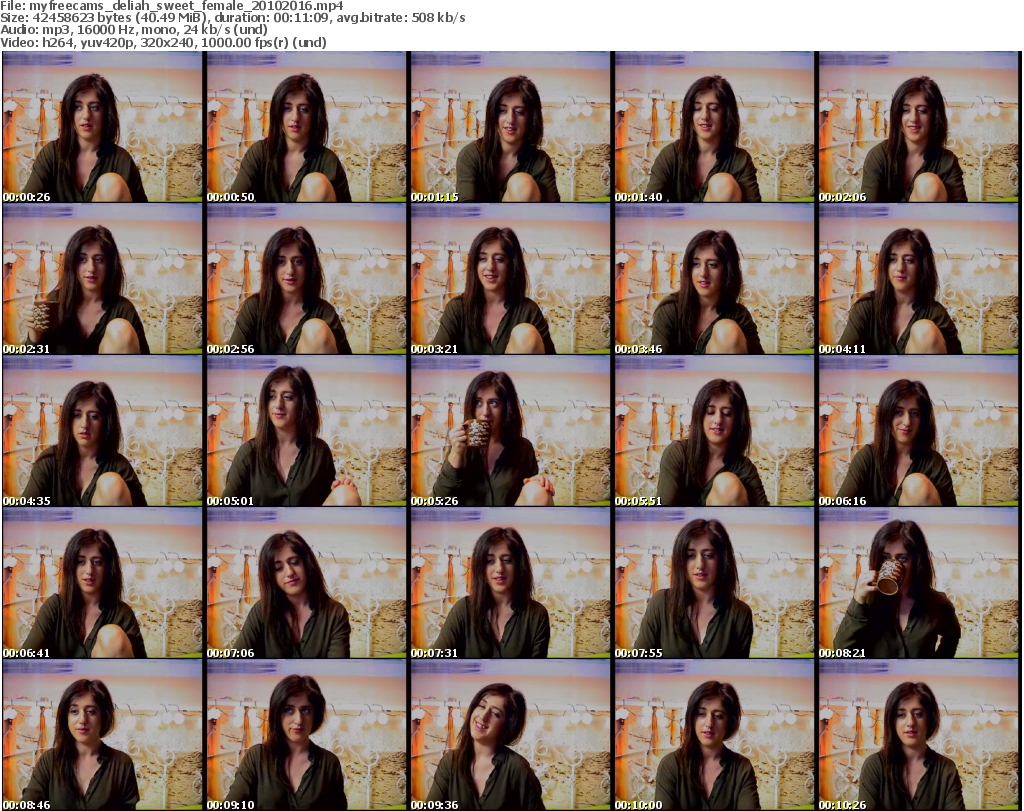
Task: Open the frame stamped 00:10:26
Action: pyautogui.click(x=918, y=735)
